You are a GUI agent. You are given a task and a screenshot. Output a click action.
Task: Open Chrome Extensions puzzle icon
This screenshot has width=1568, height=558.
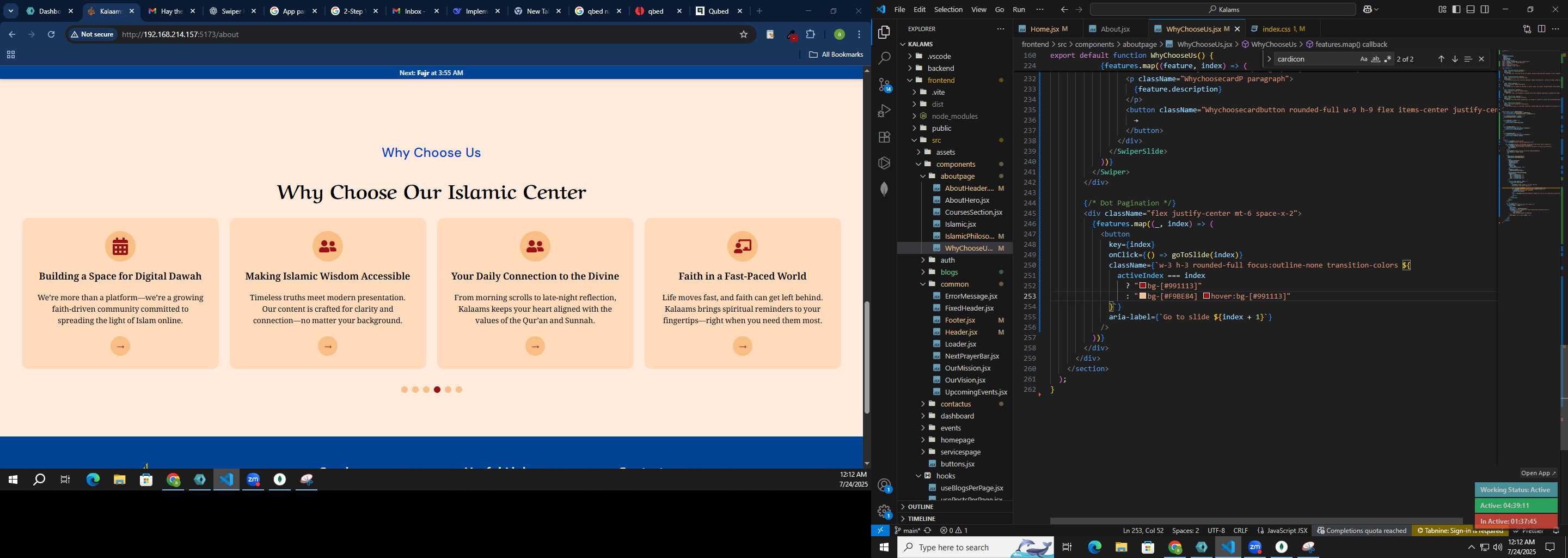(x=810, y=35)
